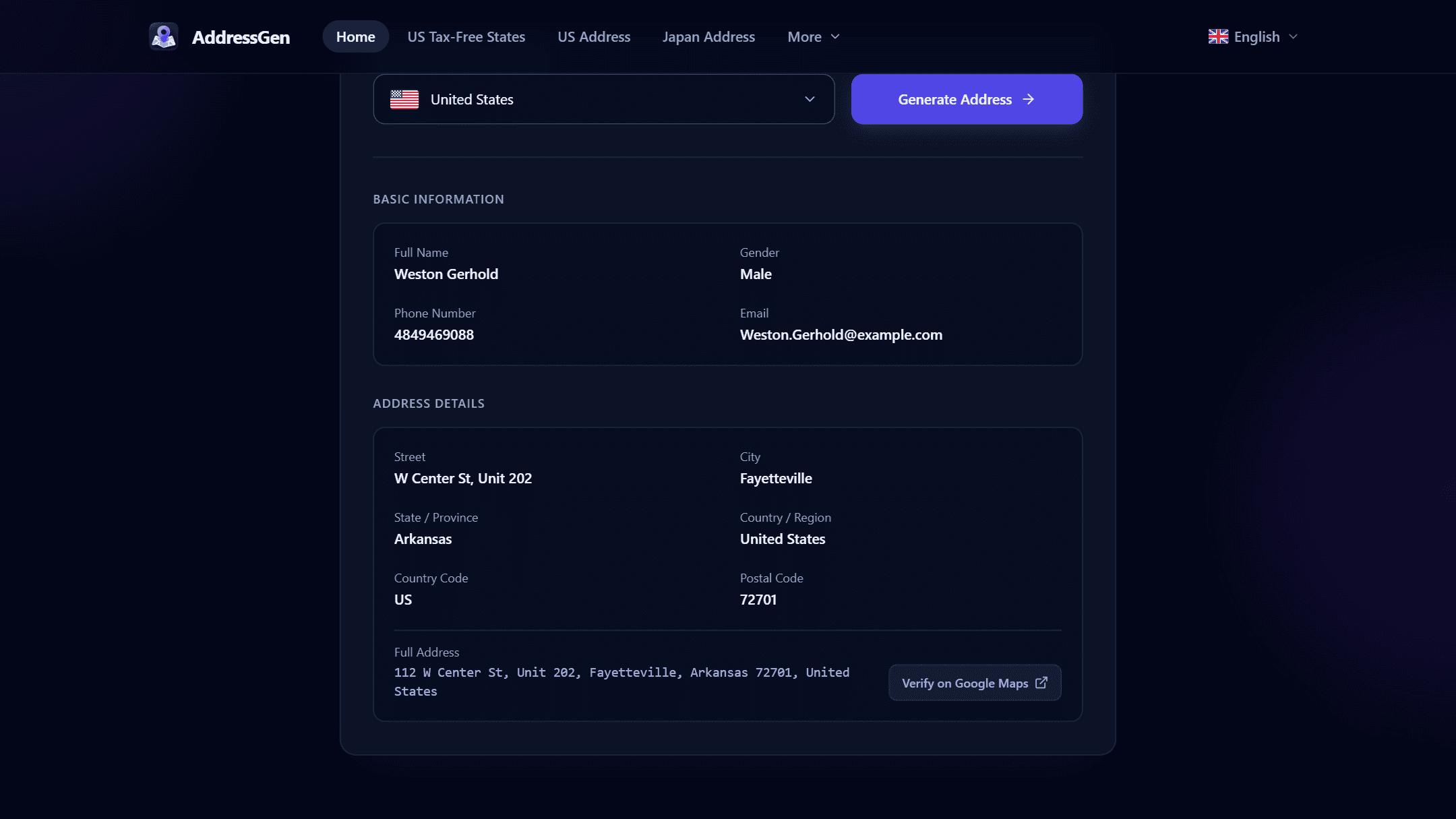Verify on Google Maps
1456x819 pixels.
975,683
